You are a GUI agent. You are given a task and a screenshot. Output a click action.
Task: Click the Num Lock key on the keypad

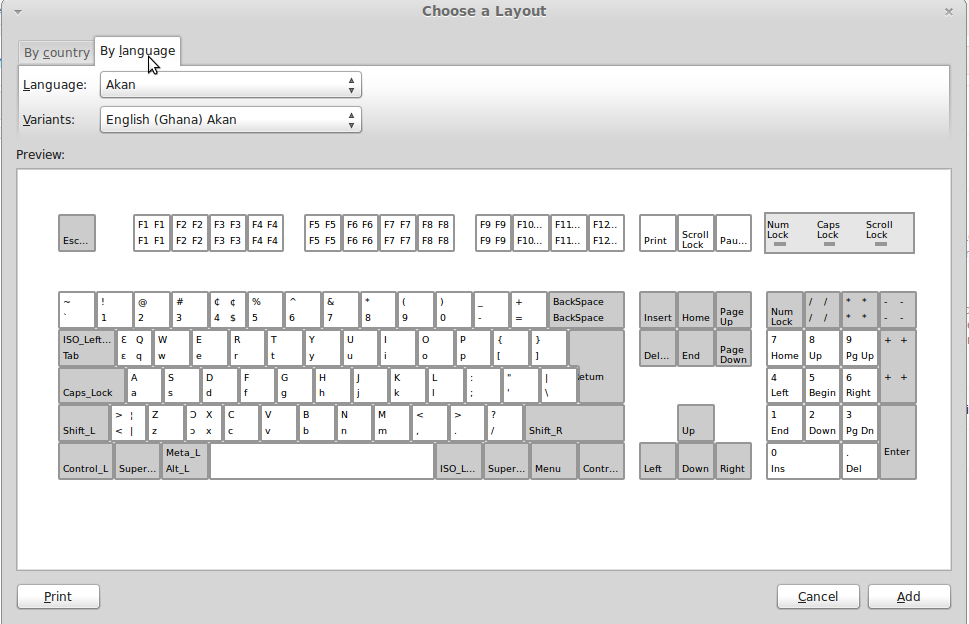(785, 309)
